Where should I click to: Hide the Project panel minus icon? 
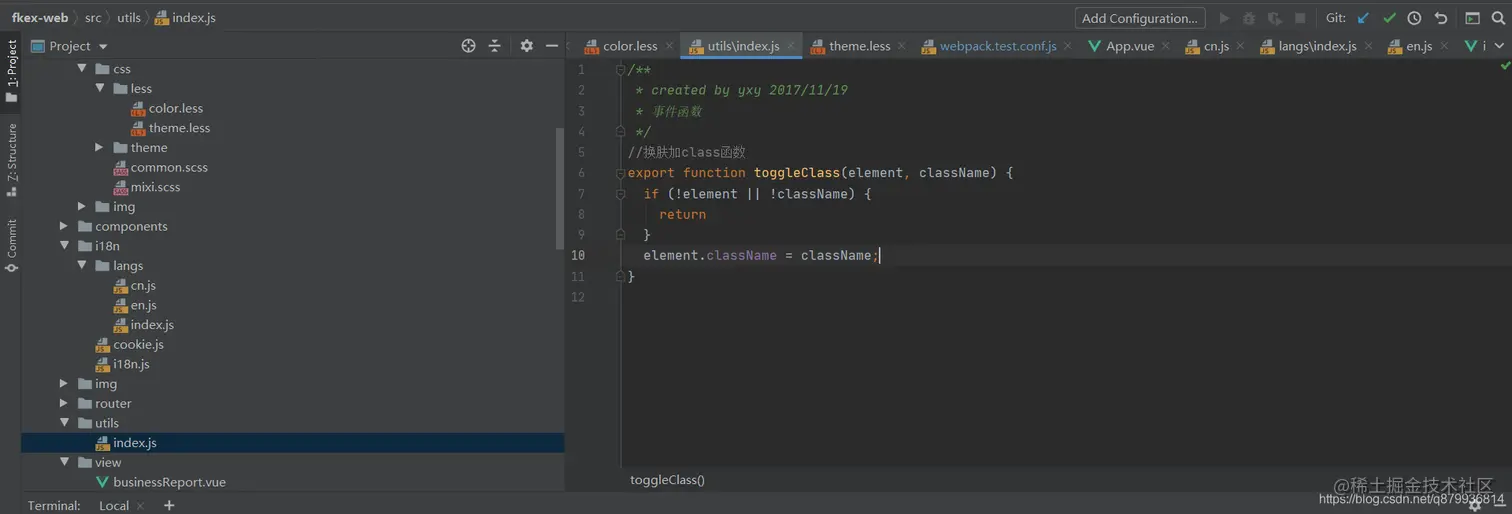552,46
